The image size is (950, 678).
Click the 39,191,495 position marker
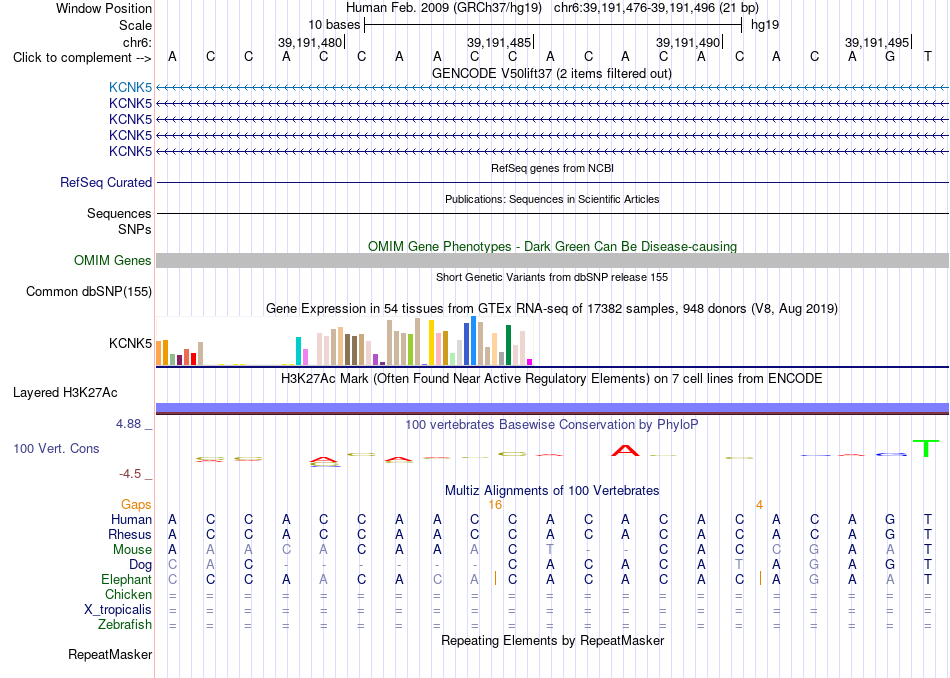tap(877, 42)
